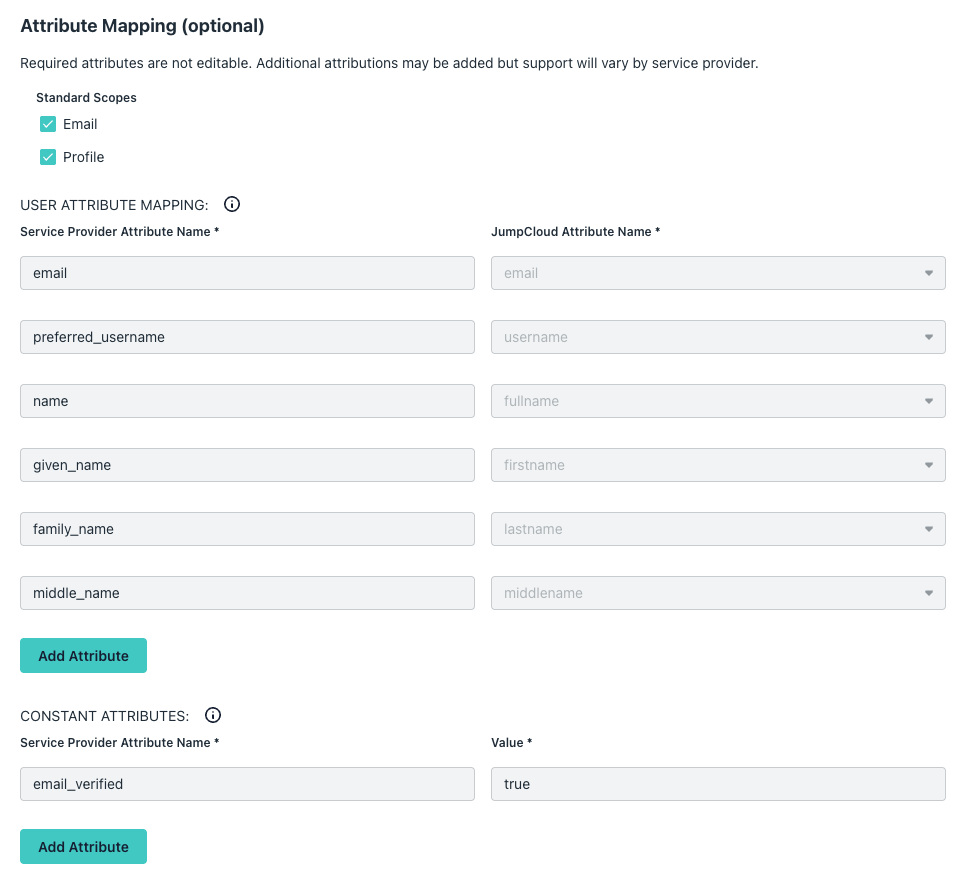Select the preferred_username input field
973x877 pixels.
pos(247,337)
